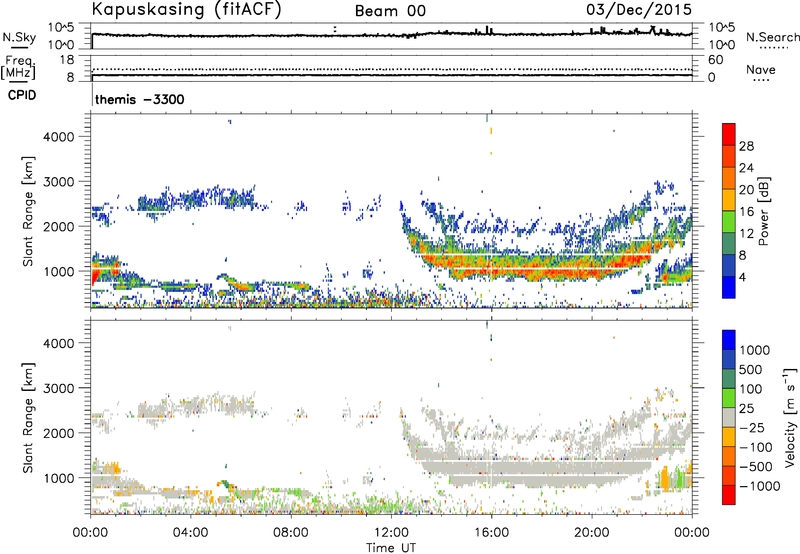The image size is (800, 554).
Task: Click the "3000" tick on power panel
Action: [58, 182]
